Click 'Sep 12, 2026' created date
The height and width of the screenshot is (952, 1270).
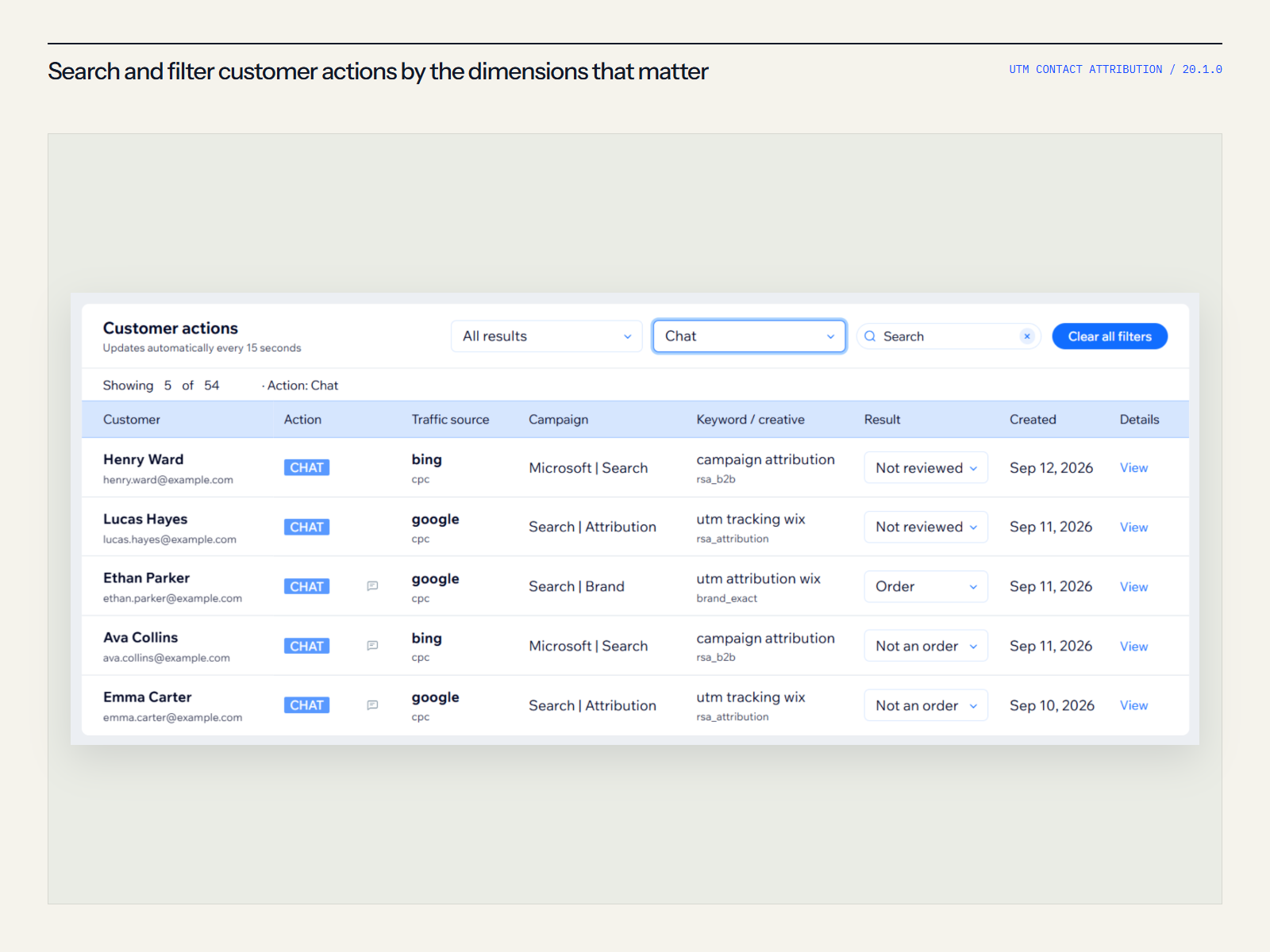(1051, 468)
